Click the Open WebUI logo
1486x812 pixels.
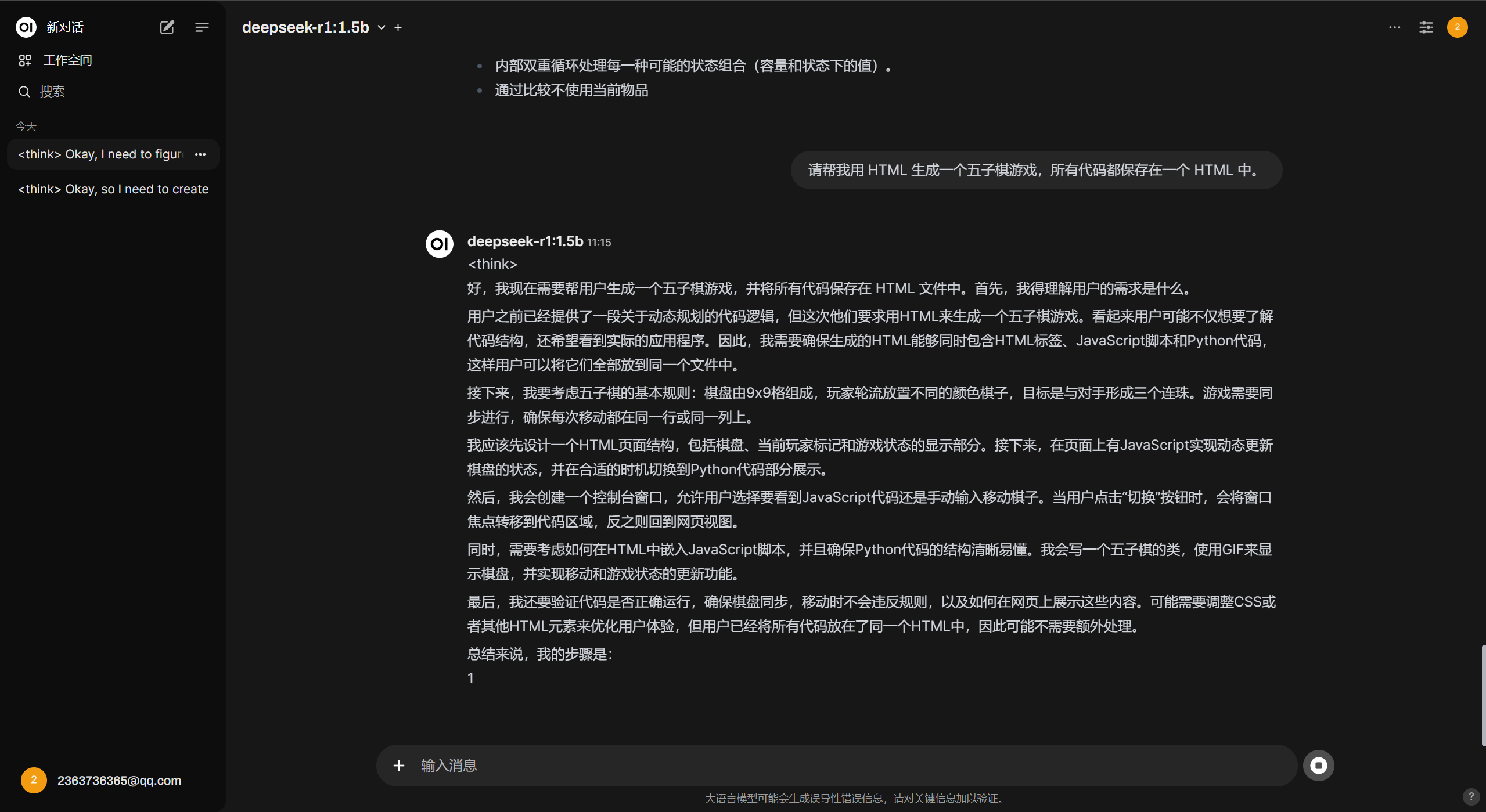coord(26,27)
